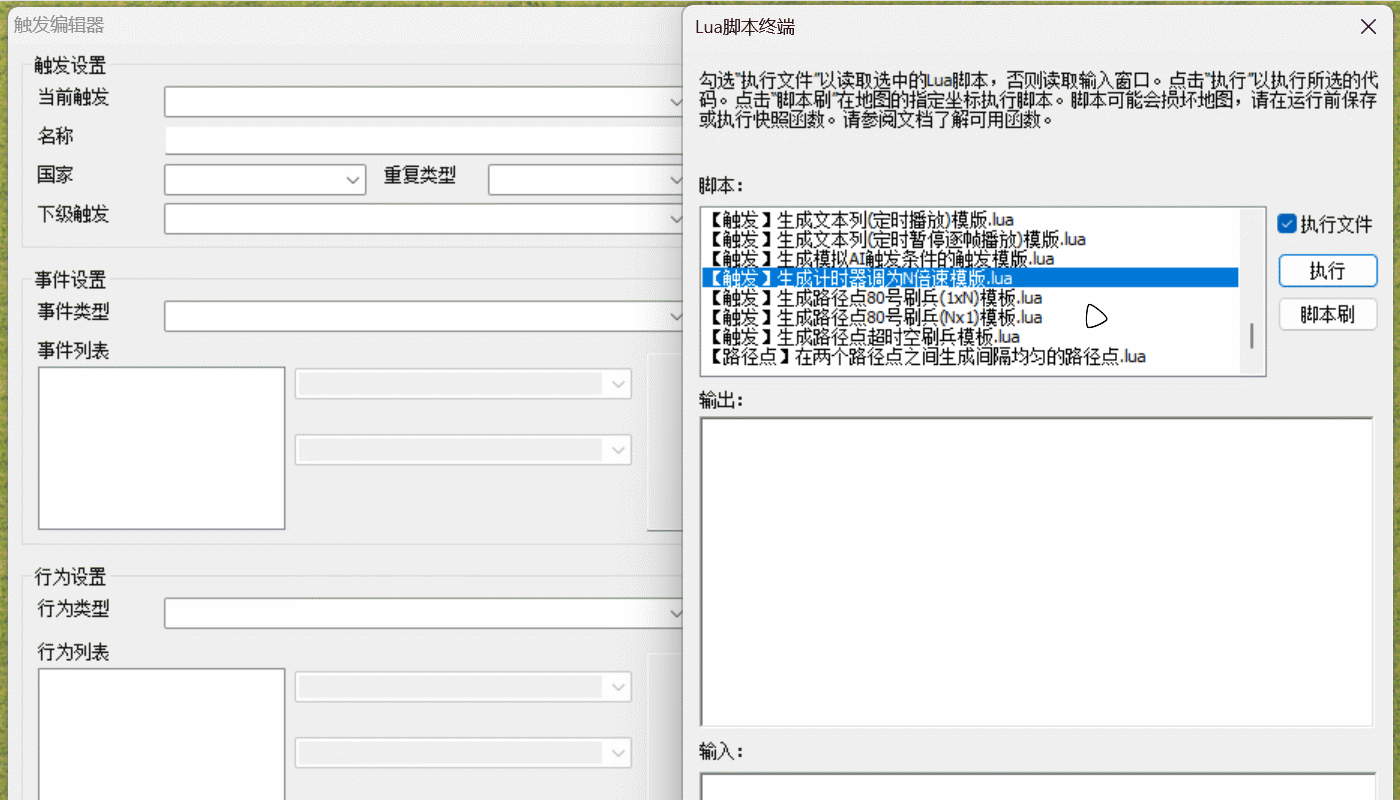Expand the 重复类型 dropdown

(x=586, y=180)
